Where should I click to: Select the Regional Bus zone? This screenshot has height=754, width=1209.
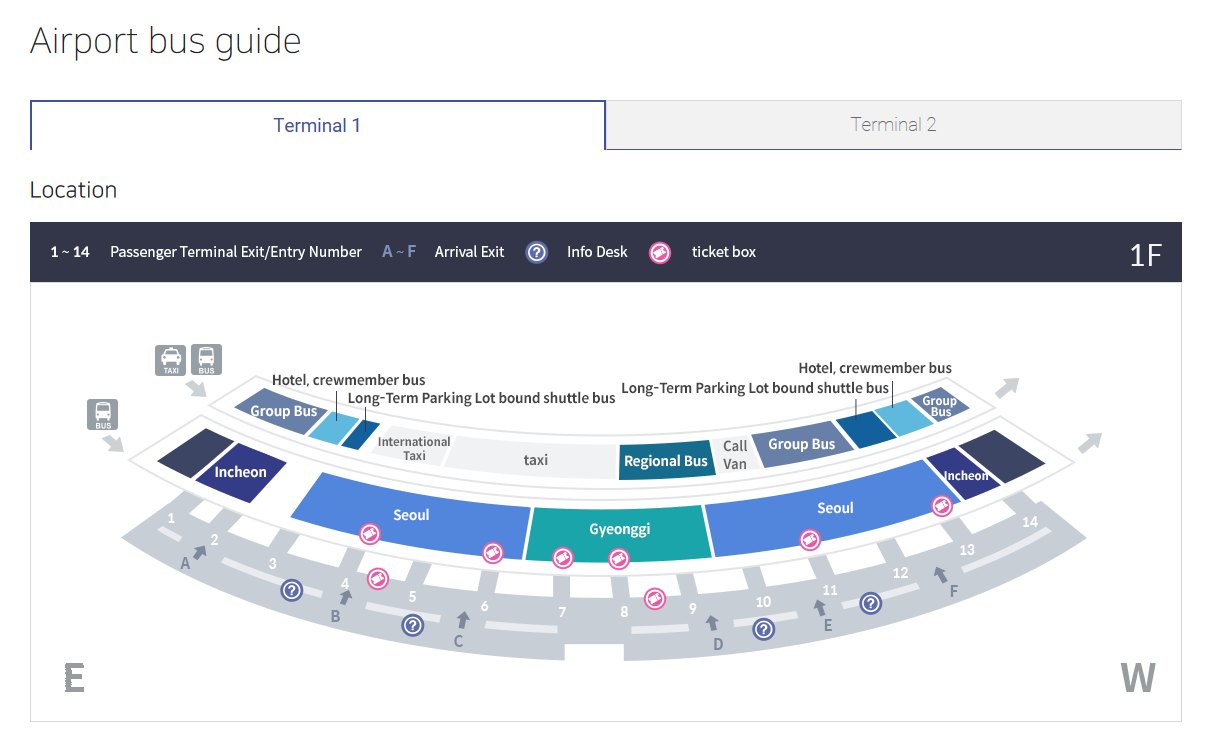pyautogui.click(x=666, y=461)
